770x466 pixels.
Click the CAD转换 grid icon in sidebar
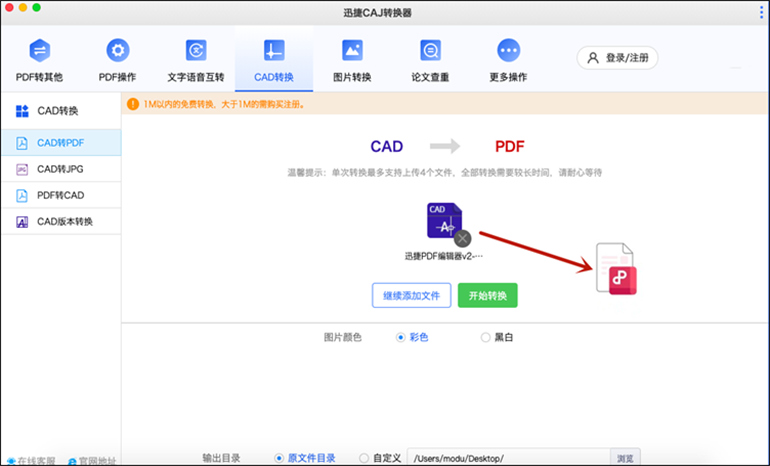(x=22, y=111)
